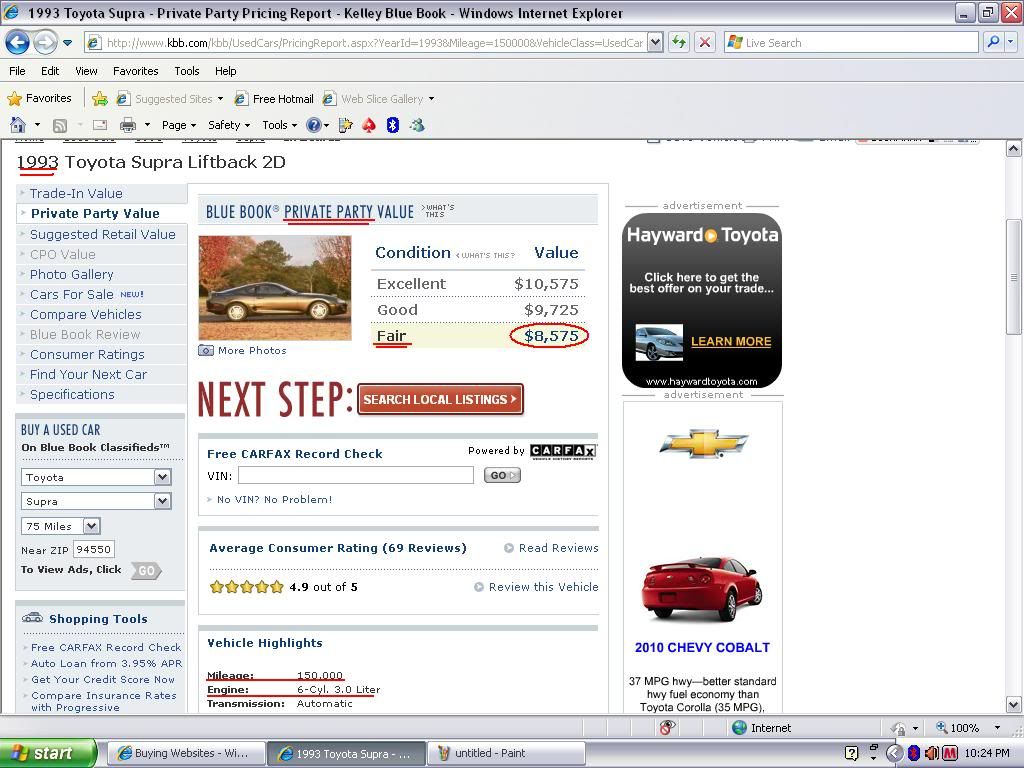Click the volume speaker tray icon
Image resolution: width=1024 pixels, height=768 pixels.
[932, 754]
